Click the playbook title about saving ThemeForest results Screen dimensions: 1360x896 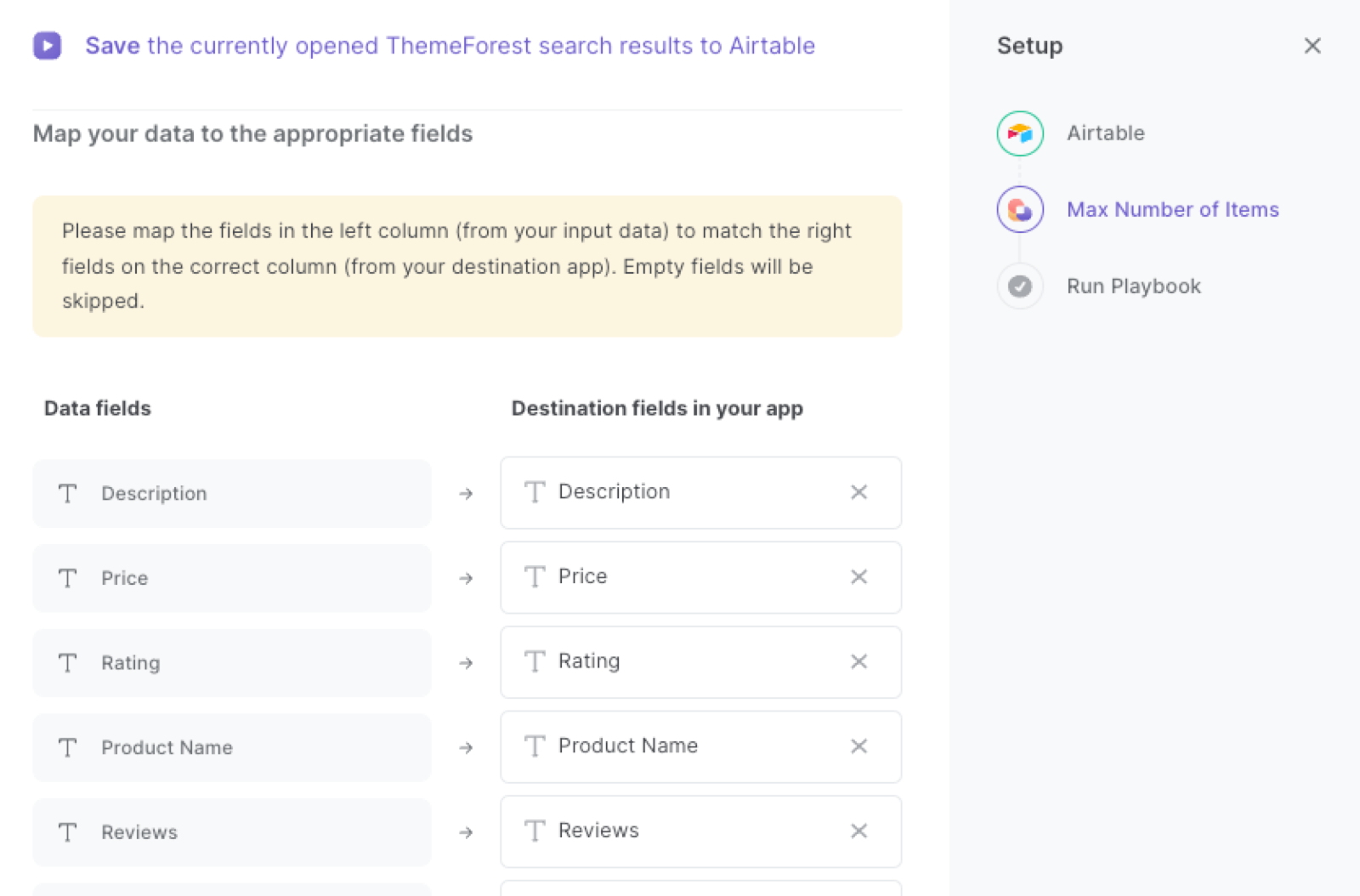click(x=450, y=46)
